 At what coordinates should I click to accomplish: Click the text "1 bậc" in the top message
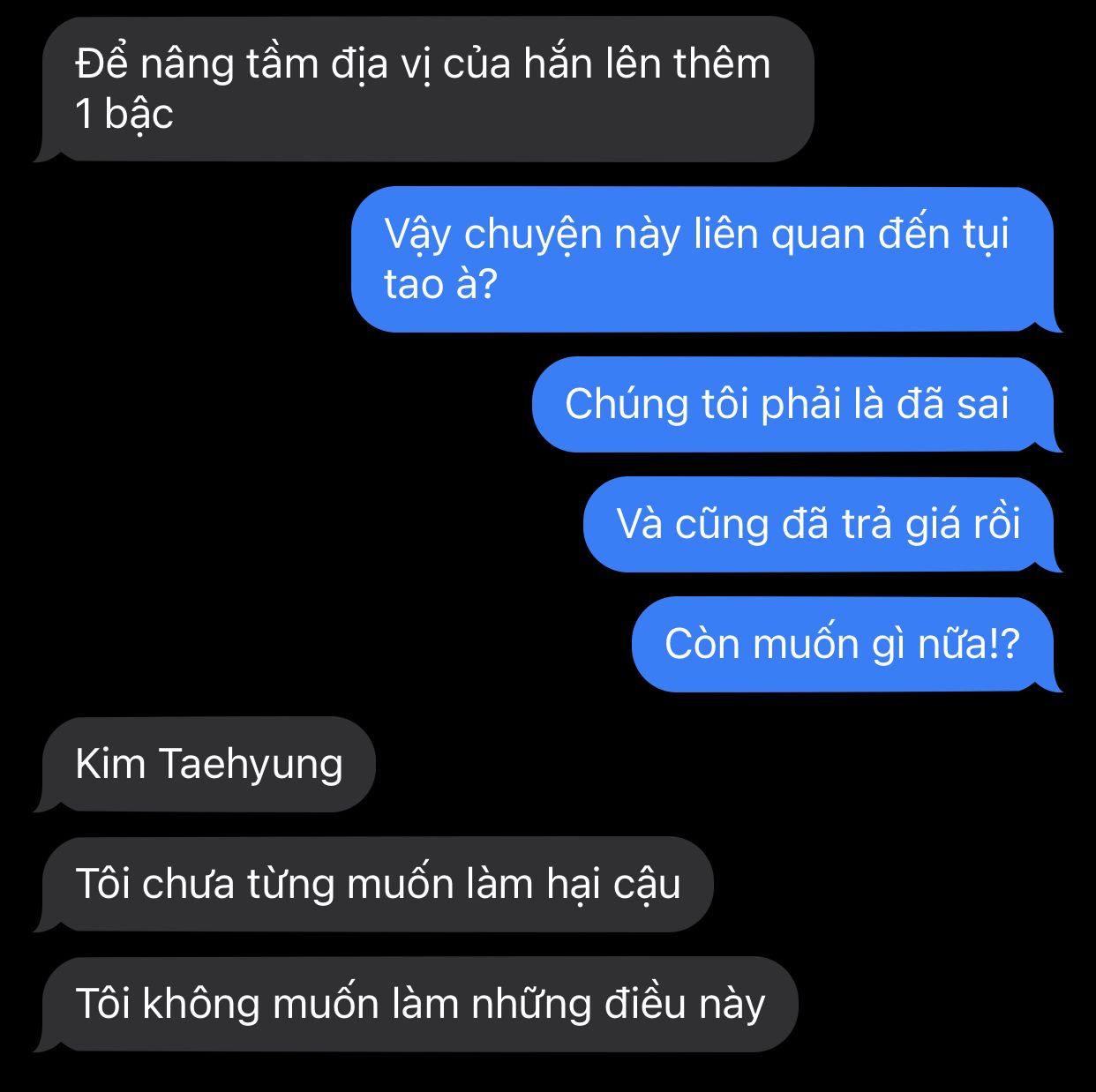(124, 114)
